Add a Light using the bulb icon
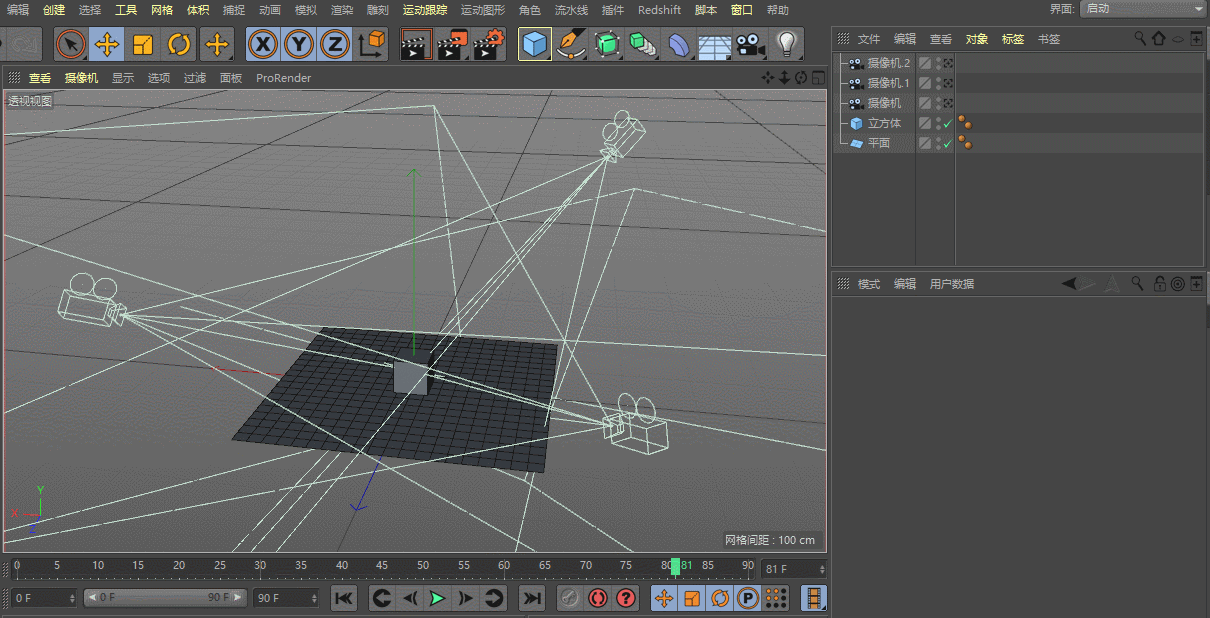Image resolution: width=1210 pixels, height=618 pixels. [x=787, y=44]
